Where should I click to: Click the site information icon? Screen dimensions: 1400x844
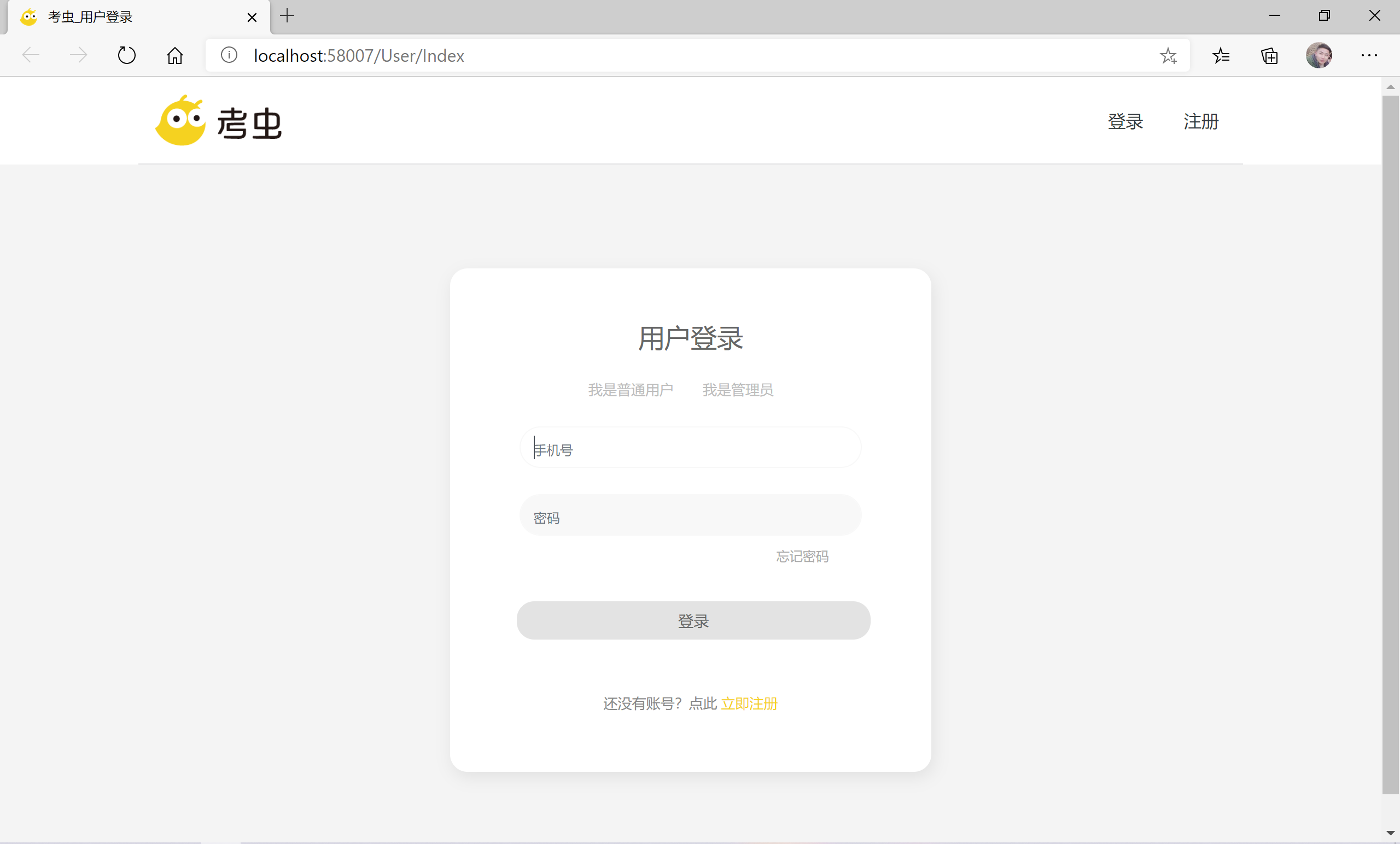tap(229, 56)
